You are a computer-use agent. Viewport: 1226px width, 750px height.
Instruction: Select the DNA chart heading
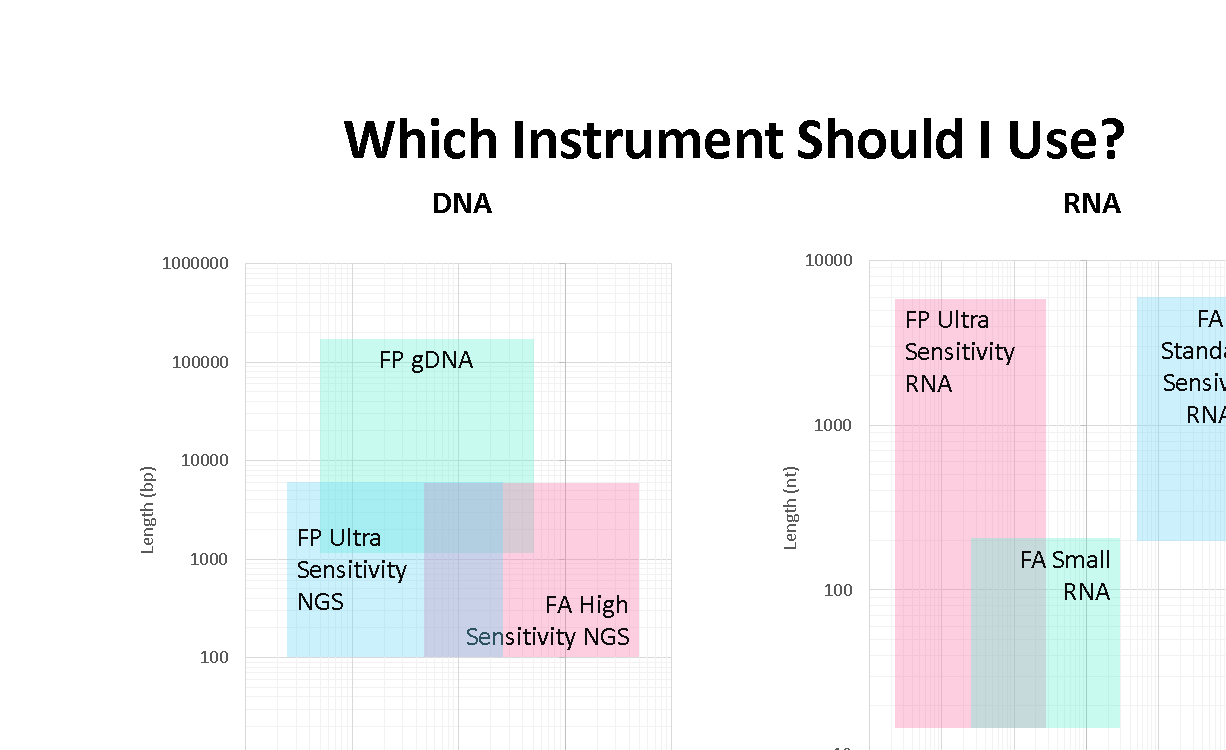point(462,204)
